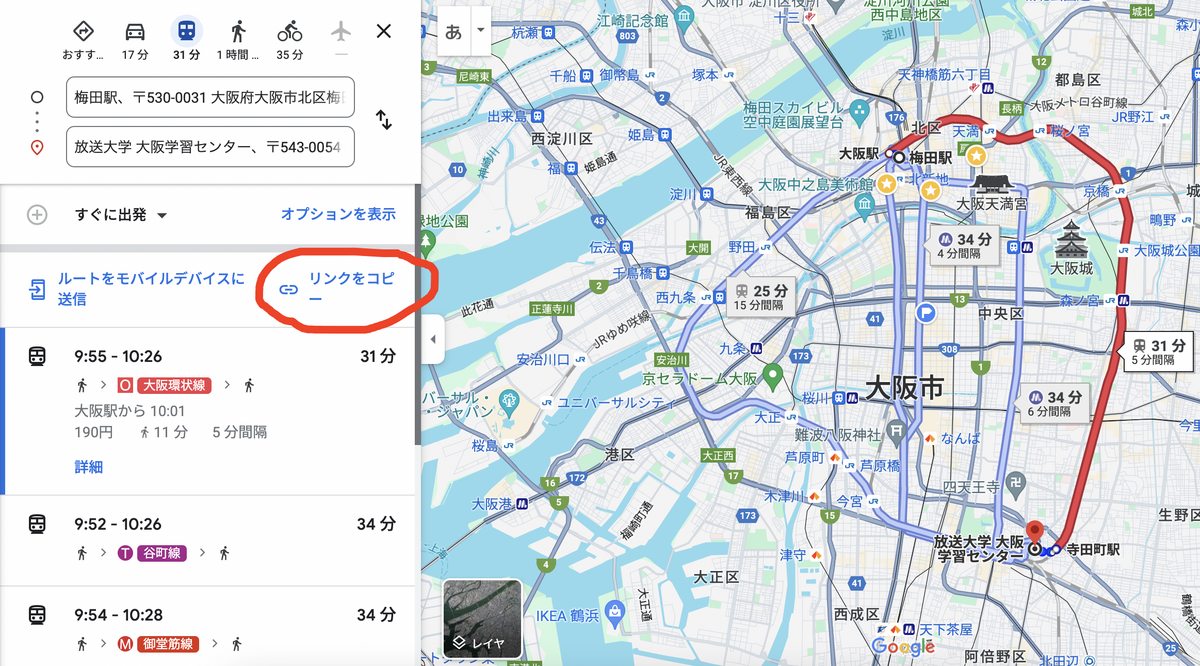The width and height of the screenshot is (1200, 666).
Task: Click the 御堂筋線 line badge
Action: click(x=170, y=643)
